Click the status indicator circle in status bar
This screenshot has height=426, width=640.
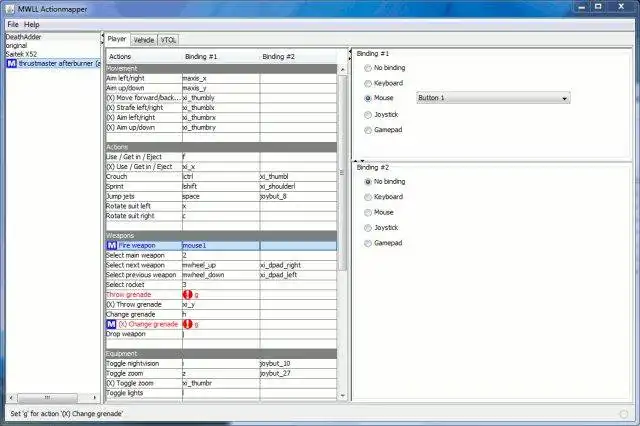click(x=624, y=414)
